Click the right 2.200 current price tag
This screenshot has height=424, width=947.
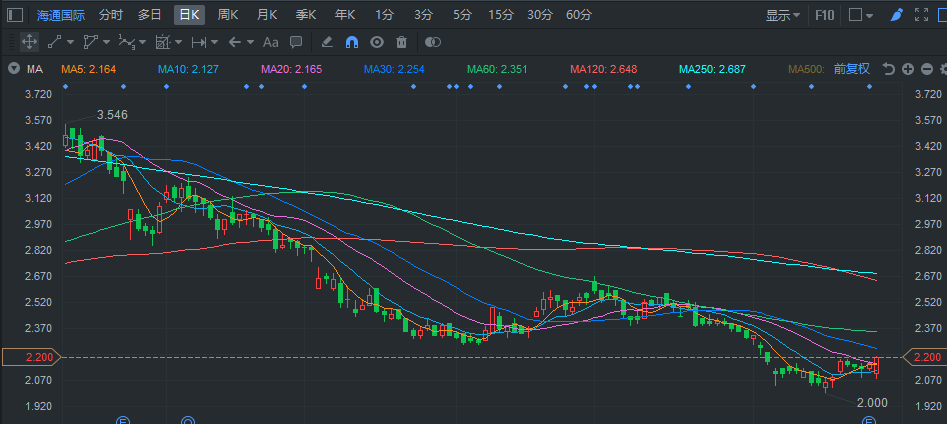pyautogui.click(x=925, y=358)
